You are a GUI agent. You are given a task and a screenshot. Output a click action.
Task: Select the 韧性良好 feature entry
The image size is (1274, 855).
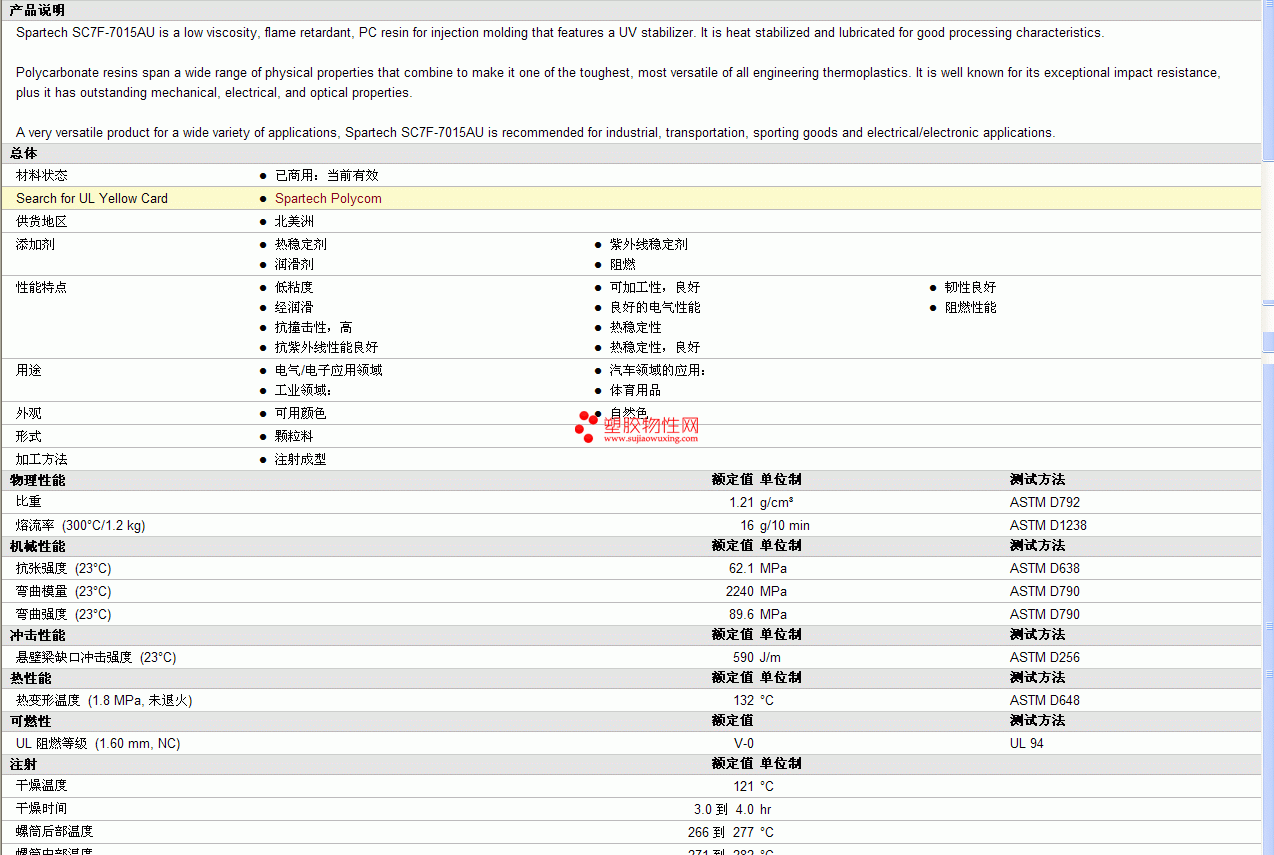coord(971,287)
